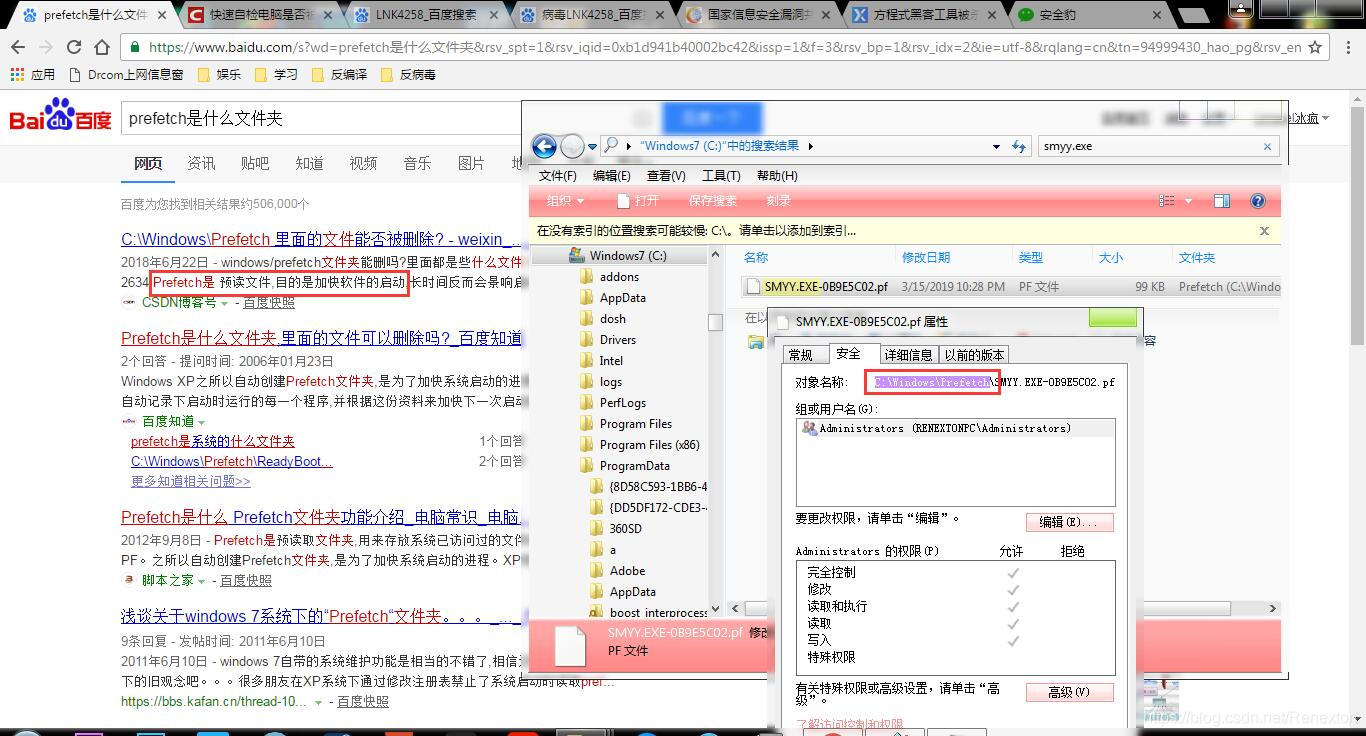The image size is (1366, 736).
Task: Go to Chrome home page icon
Action: [x=102, y=47]
